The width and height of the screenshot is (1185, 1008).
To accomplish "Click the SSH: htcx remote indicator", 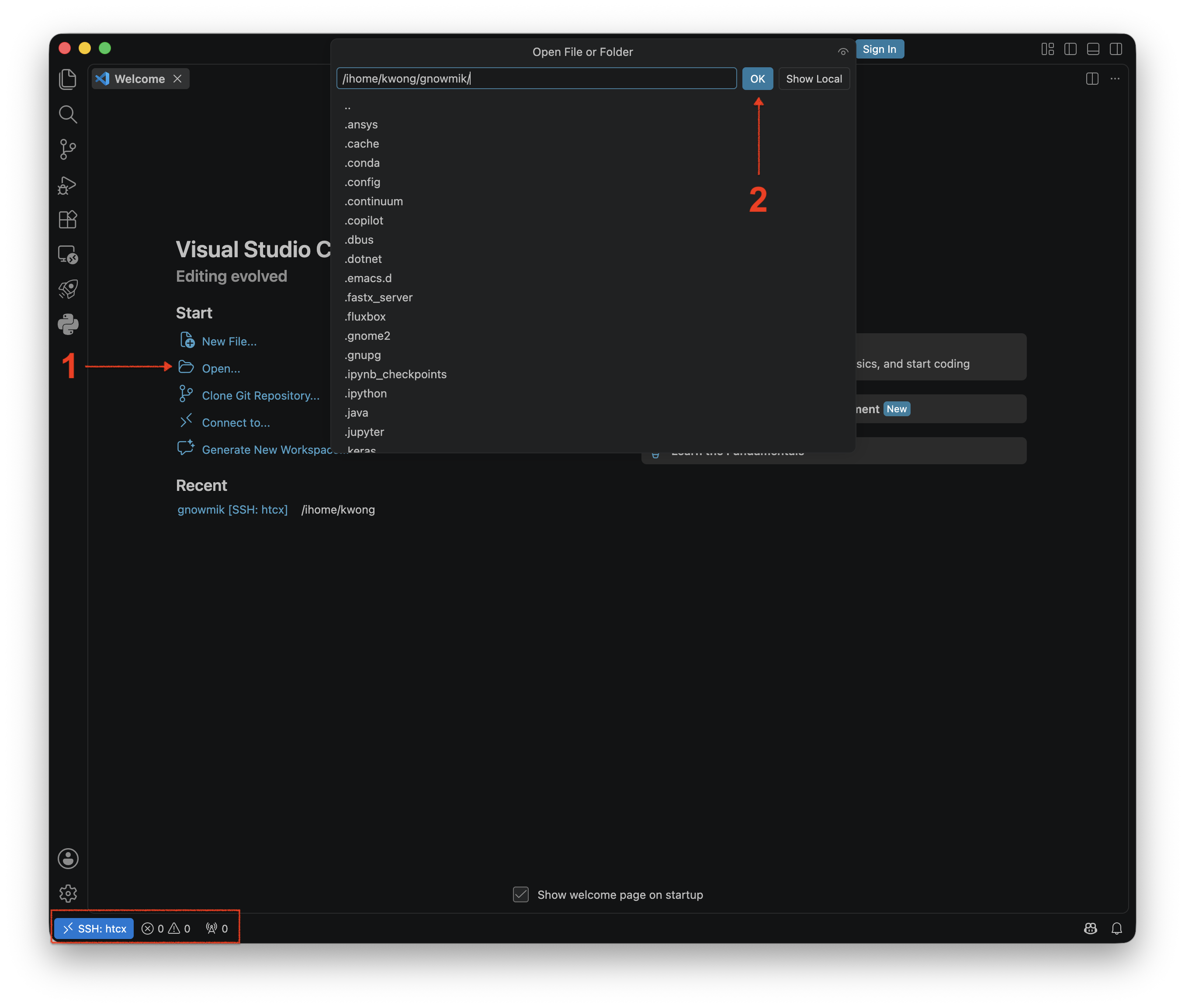I will 94,929.
